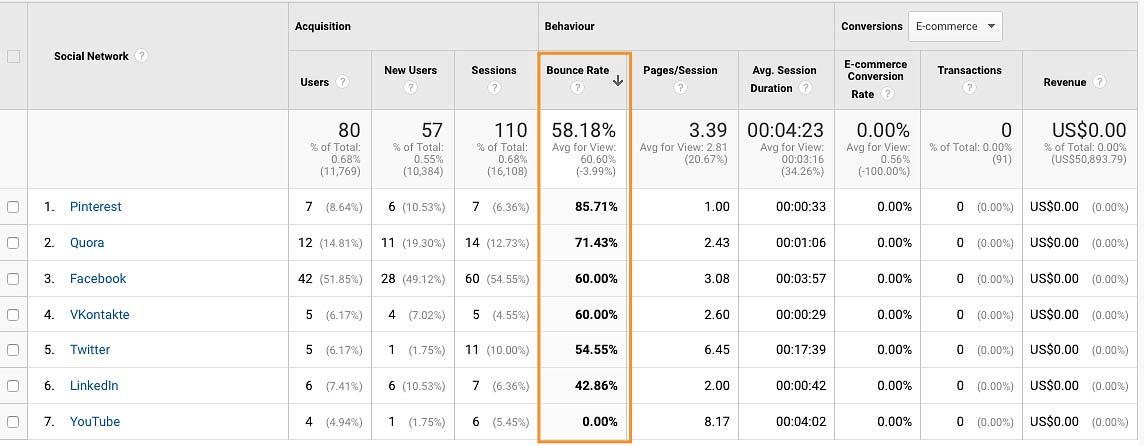Open help icon under Bounce Rate header
Viewport: 1144px width, 446px height.
click(x=577, y=88)
